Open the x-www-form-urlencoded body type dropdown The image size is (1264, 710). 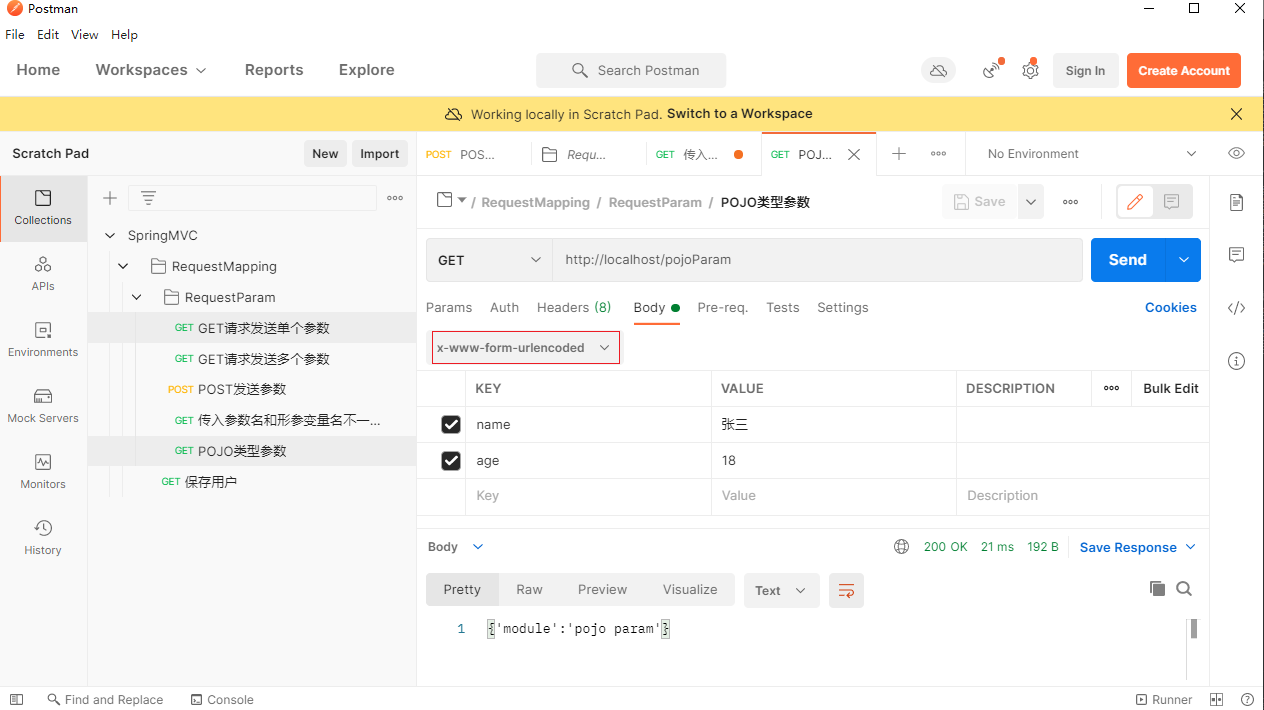pyautogui.click(x=525, y=348)
